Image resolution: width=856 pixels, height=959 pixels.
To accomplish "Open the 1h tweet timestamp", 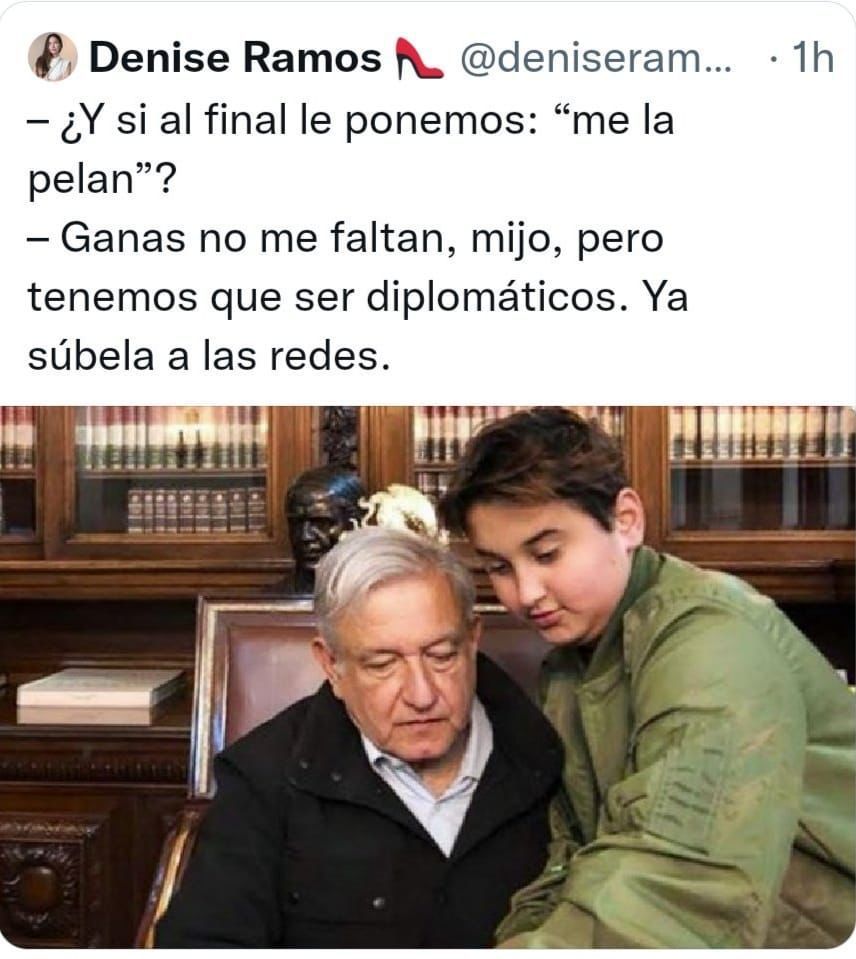I will coord(813,58).
